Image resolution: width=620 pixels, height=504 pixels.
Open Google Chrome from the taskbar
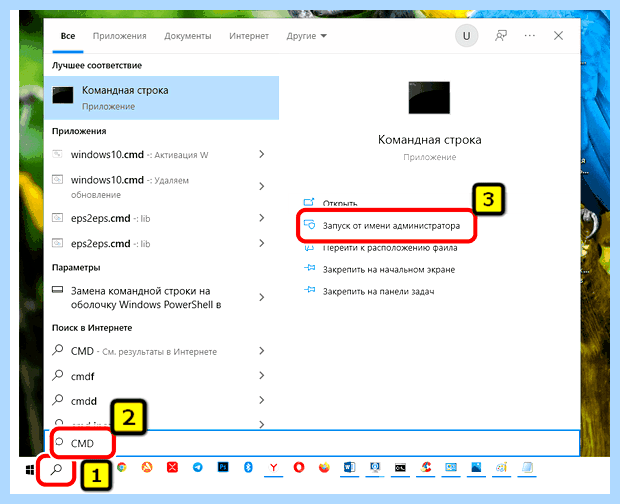coord(122,468)
